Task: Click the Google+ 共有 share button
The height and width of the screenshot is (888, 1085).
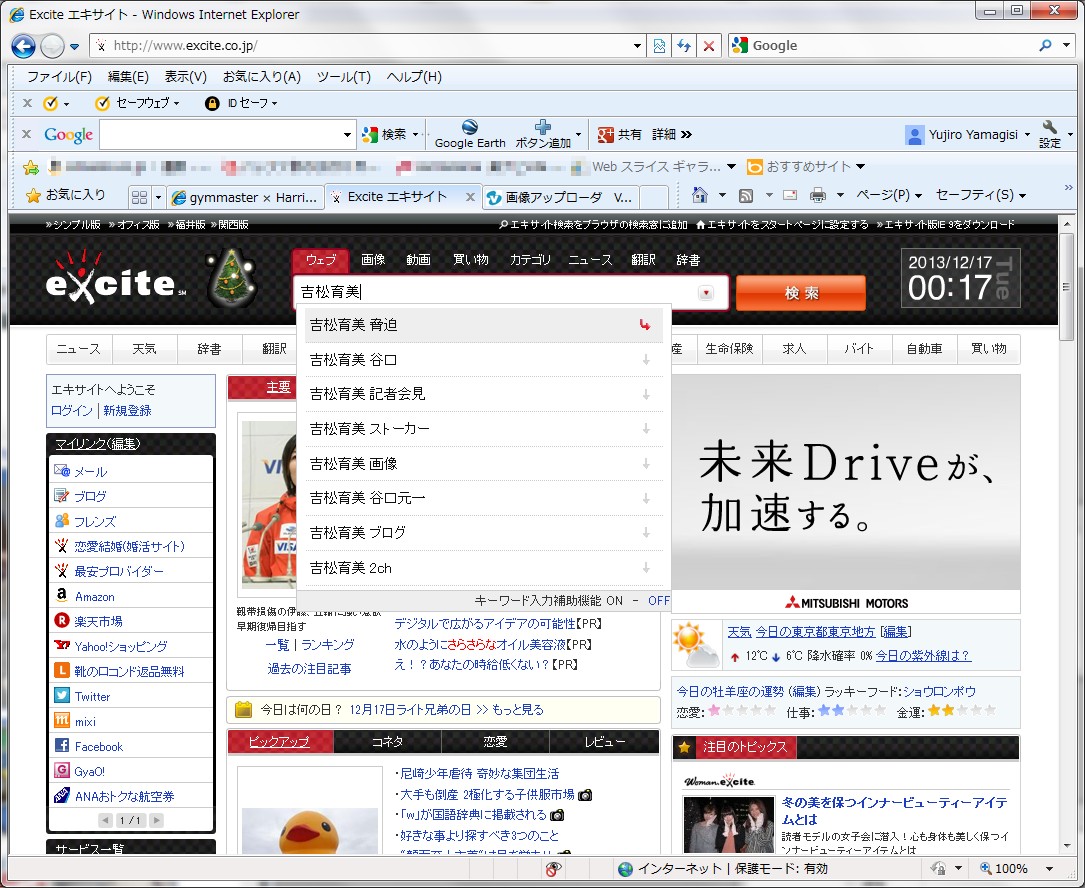Action: pos(620,134)
